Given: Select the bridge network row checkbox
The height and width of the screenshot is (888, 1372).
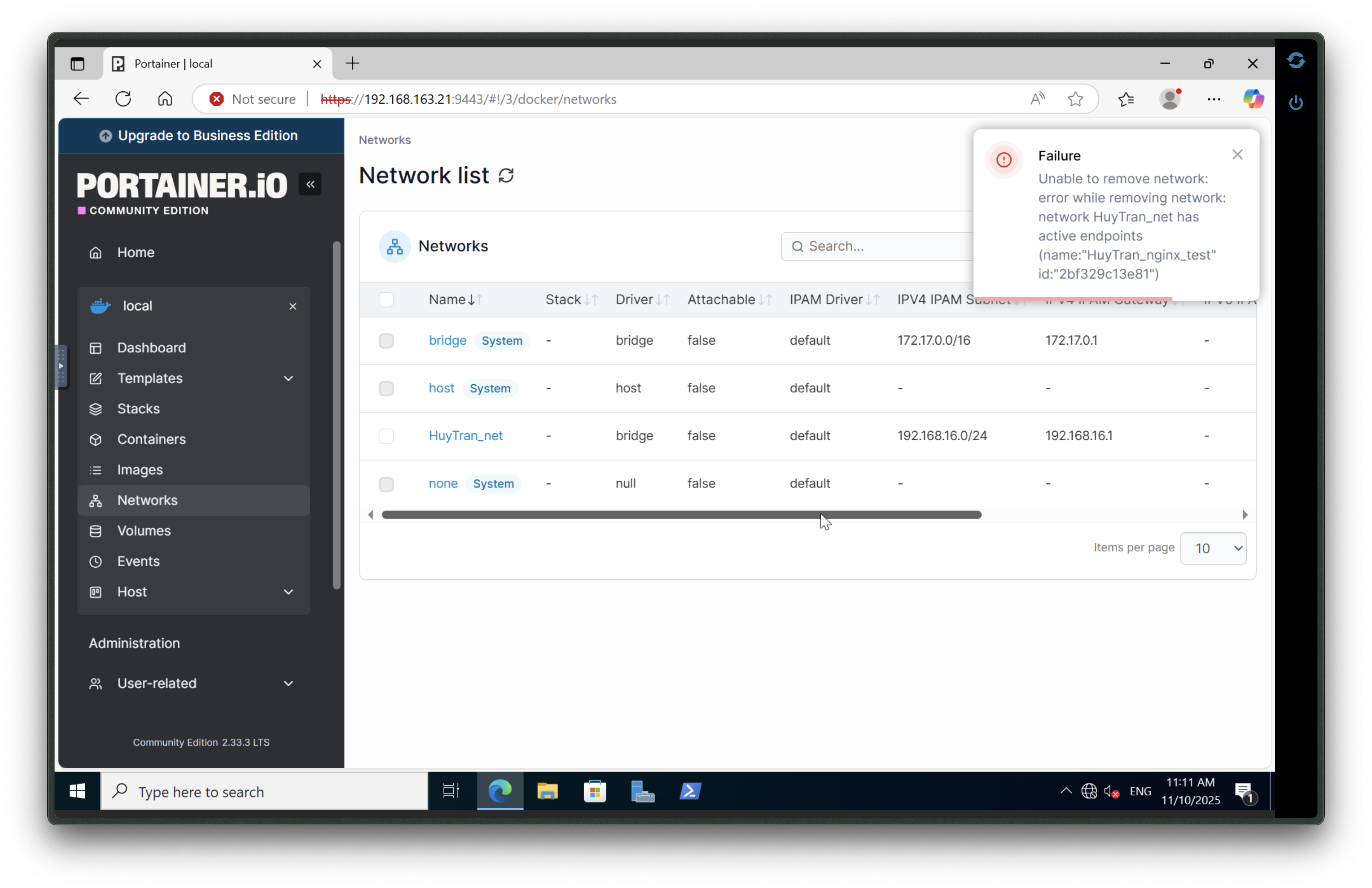Looking at the screenshot, I should 386,341.
